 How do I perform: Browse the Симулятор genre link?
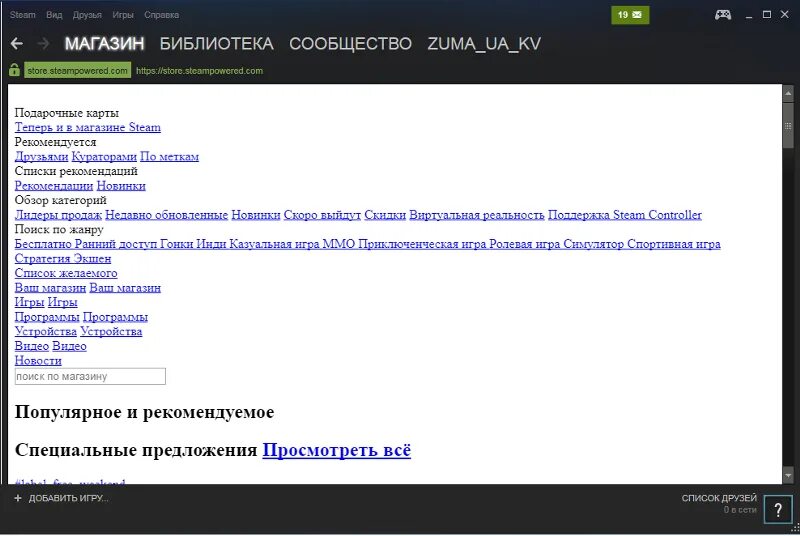[x=593, y=244]
